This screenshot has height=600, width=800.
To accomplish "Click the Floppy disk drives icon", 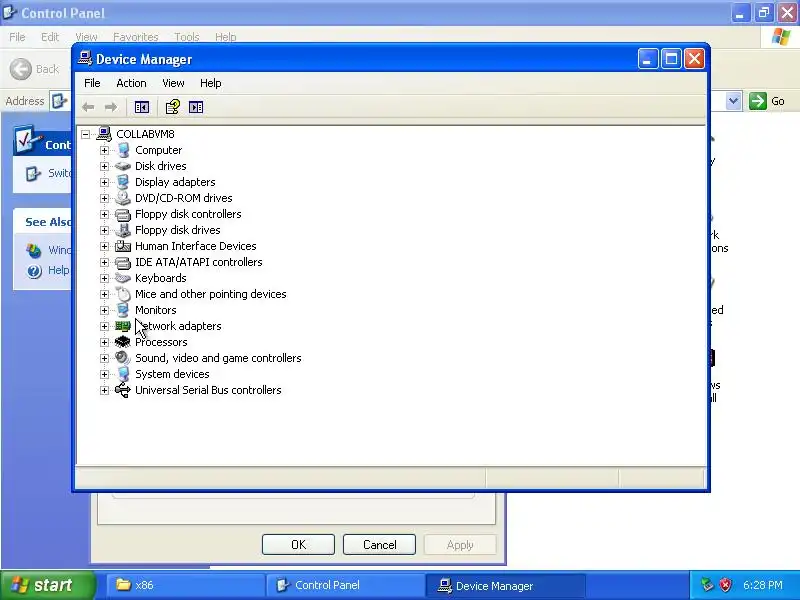I will 123,230.
